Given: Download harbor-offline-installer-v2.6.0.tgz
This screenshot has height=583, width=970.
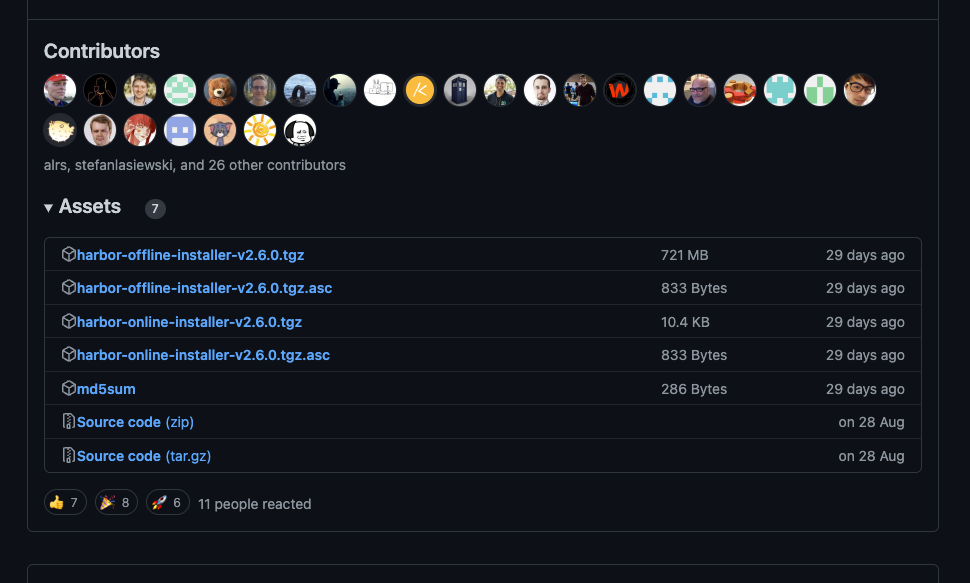Looking at the screenshot, I should [x=191, y=255].
